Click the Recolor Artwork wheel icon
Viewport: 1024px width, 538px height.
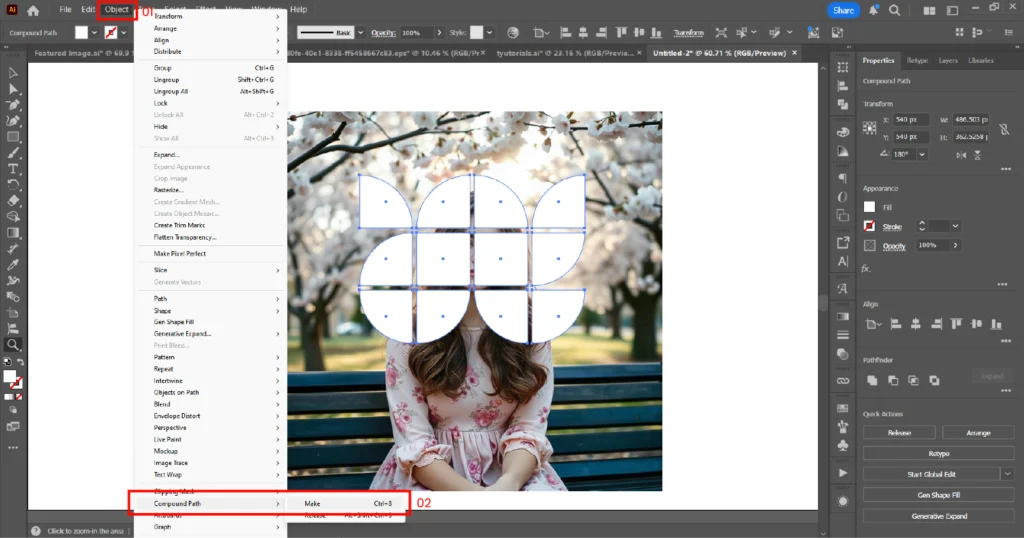point(513,33)
